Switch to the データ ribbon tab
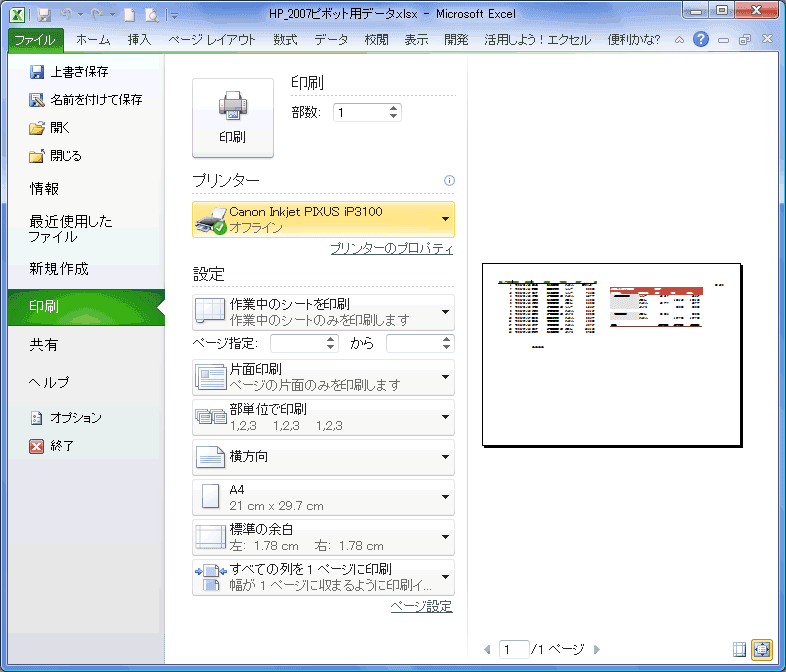 point(331,40)
